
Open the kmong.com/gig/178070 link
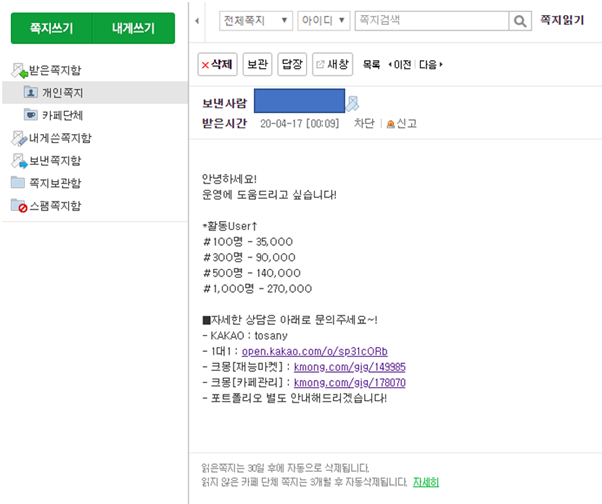click(x=349, y=383)
